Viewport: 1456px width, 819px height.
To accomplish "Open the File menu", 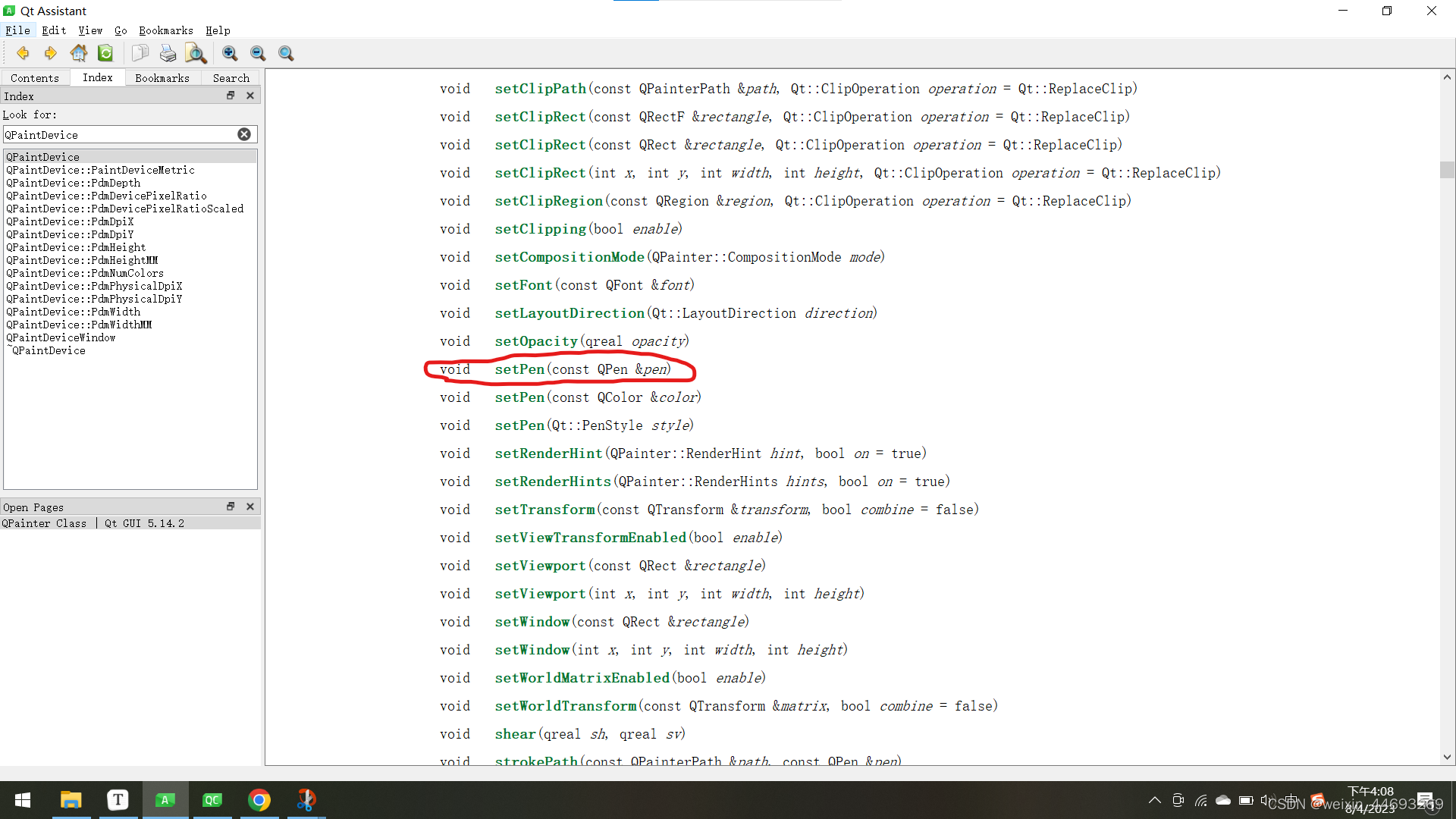I will point(17,30).
